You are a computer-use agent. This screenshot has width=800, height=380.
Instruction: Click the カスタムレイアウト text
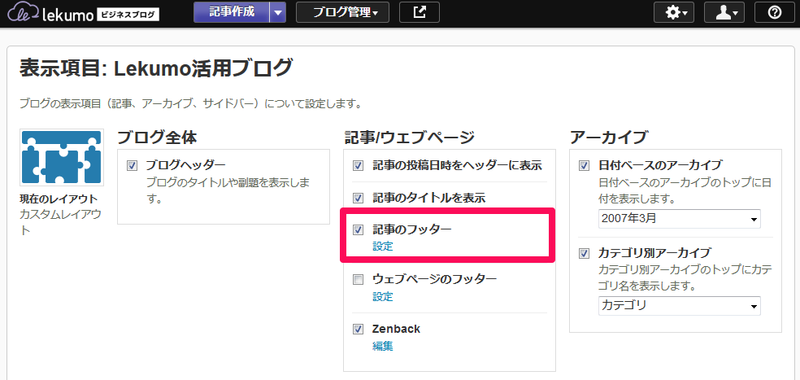point(60,222)
